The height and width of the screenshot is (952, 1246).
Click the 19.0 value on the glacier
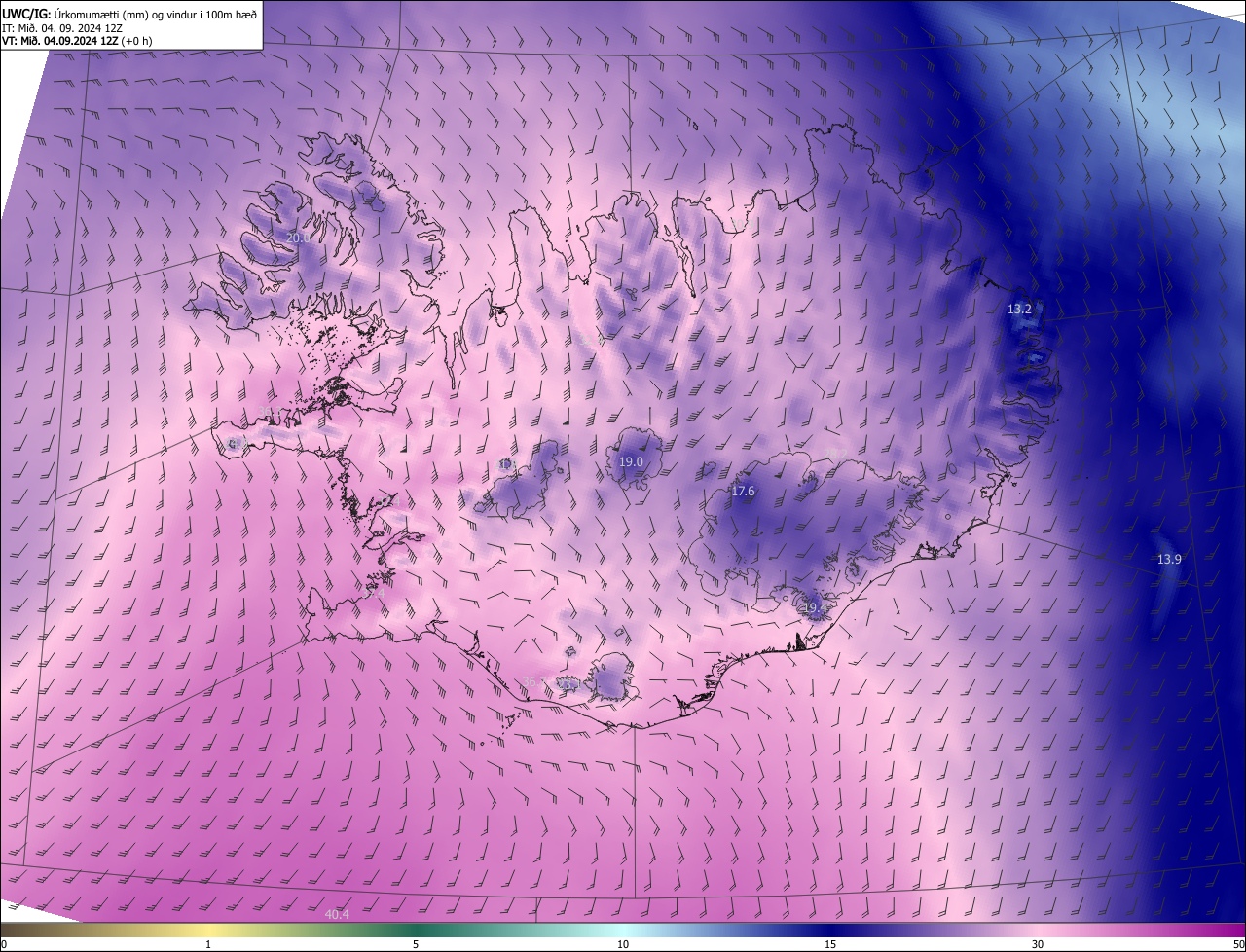point(631,461)
